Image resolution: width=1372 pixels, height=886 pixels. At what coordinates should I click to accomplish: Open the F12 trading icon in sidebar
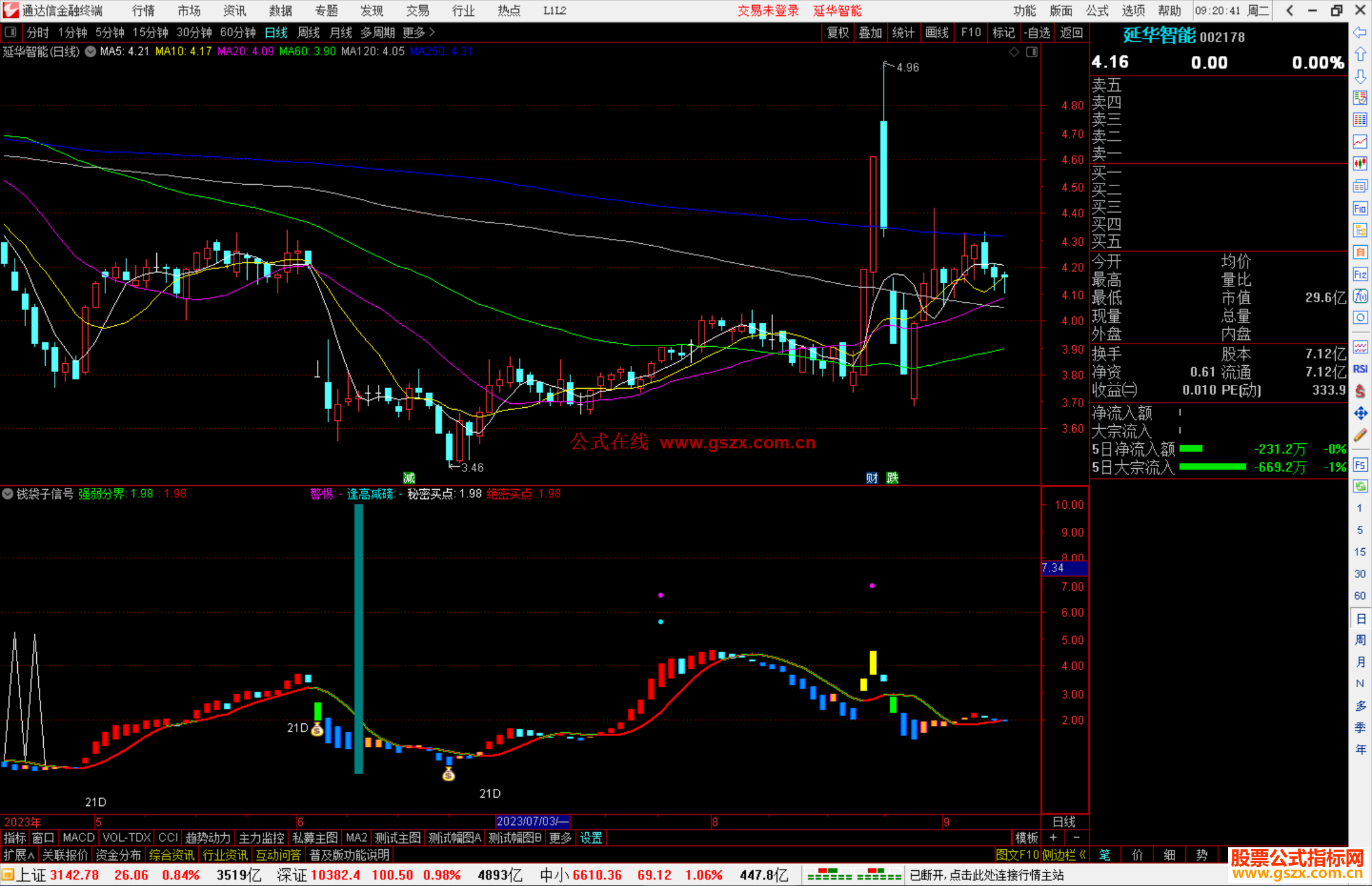point(1360,275)
